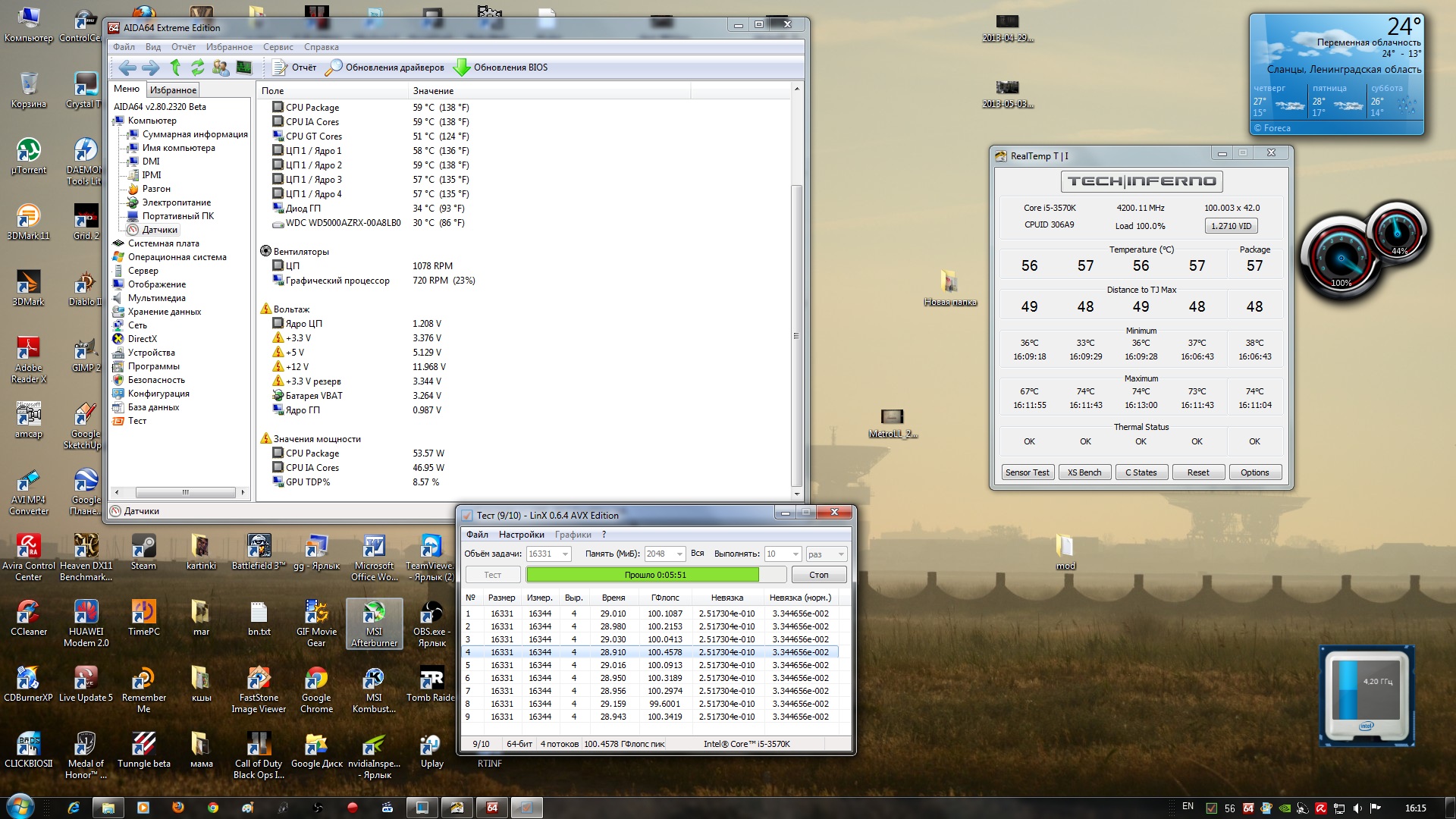Click Обновления BIOS green arrow
1456x819 pixels.
[461, 67]
